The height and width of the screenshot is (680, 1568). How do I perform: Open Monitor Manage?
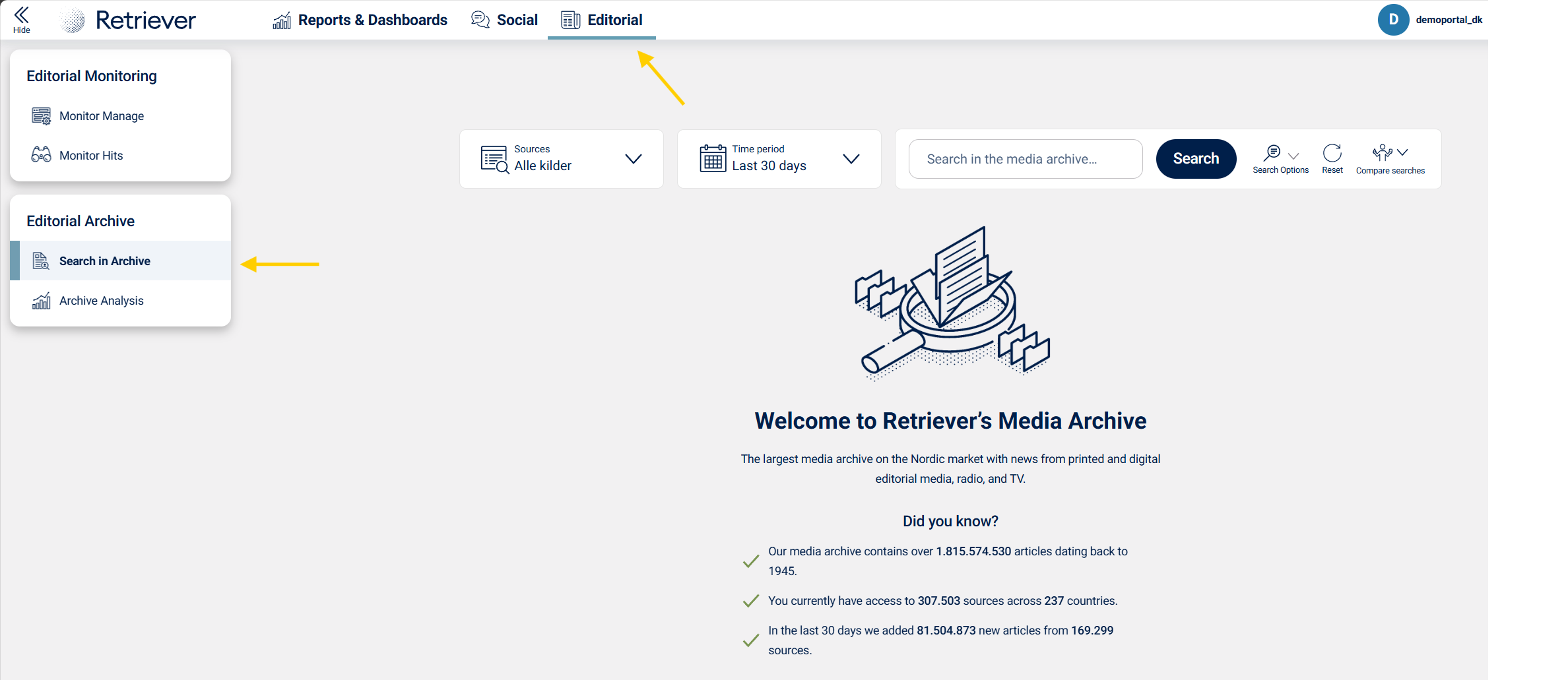coord(120,116)
